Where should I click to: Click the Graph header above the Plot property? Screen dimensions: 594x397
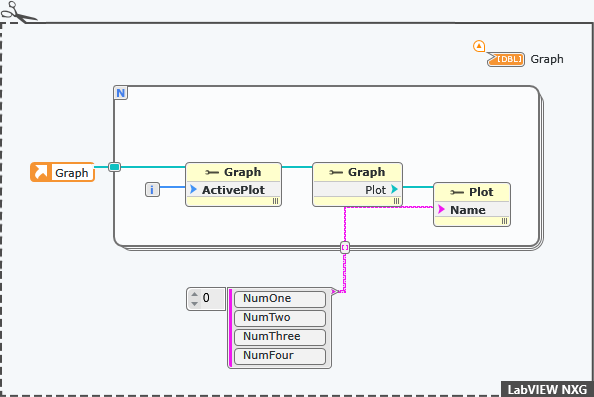coord(357,172)
